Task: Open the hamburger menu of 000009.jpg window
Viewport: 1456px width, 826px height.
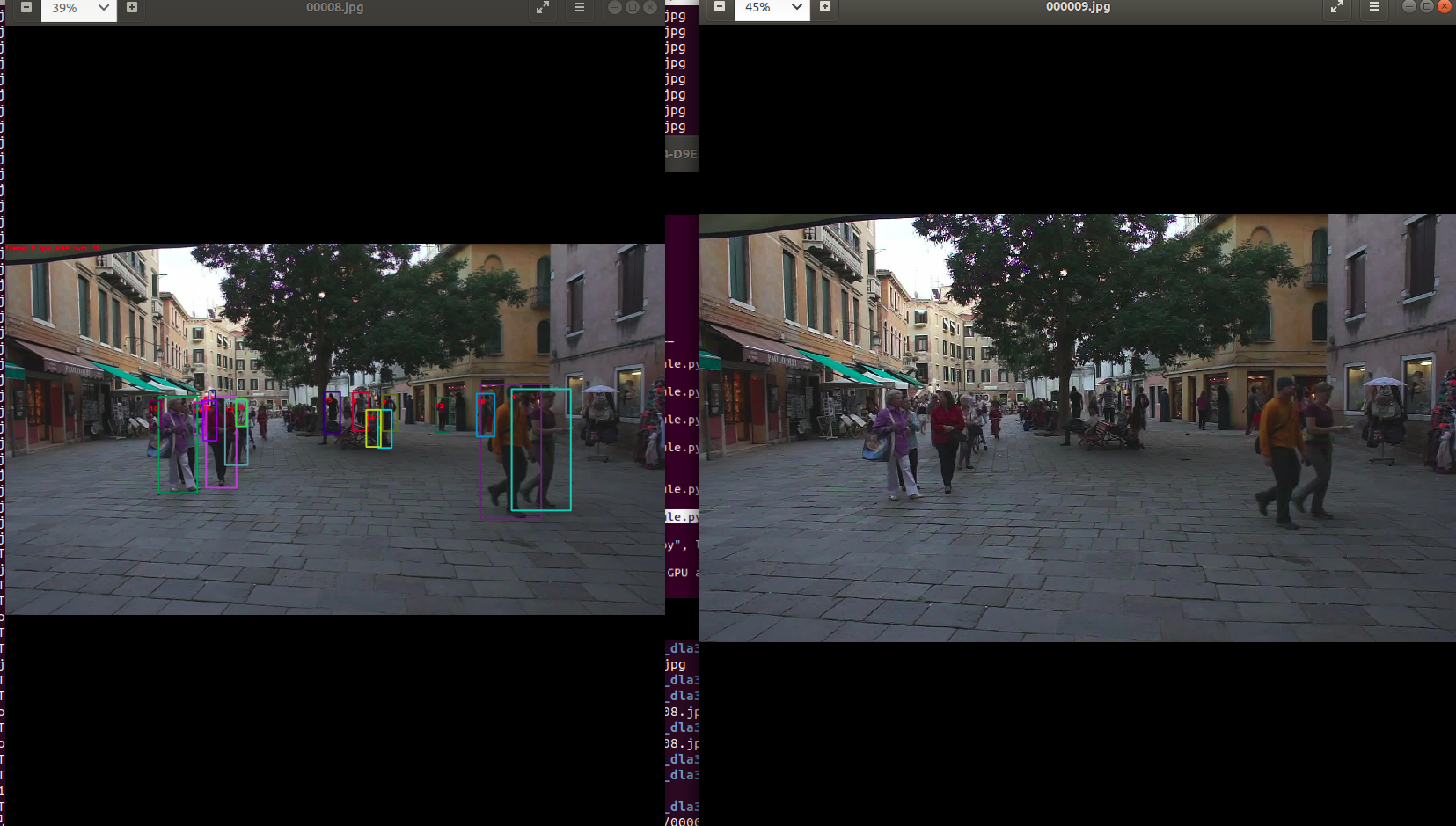Action: click(x=1374, y=7)
